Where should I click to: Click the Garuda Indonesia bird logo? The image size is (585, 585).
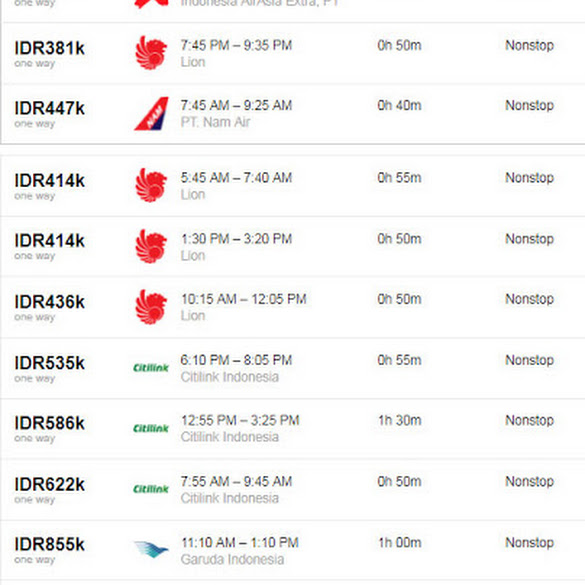tap(151, 550)
